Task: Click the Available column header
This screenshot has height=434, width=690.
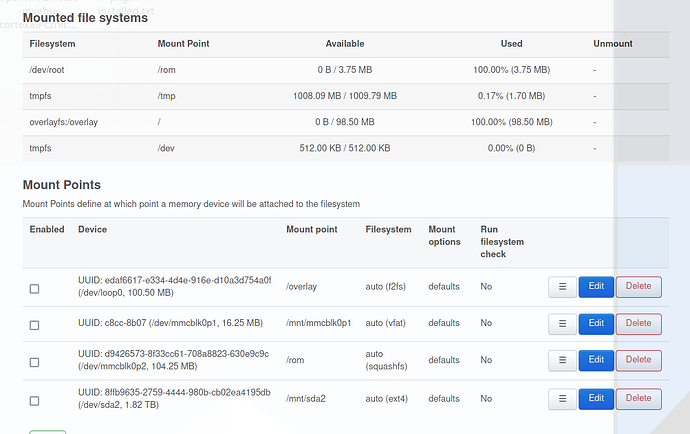Action: pos(345,44)
